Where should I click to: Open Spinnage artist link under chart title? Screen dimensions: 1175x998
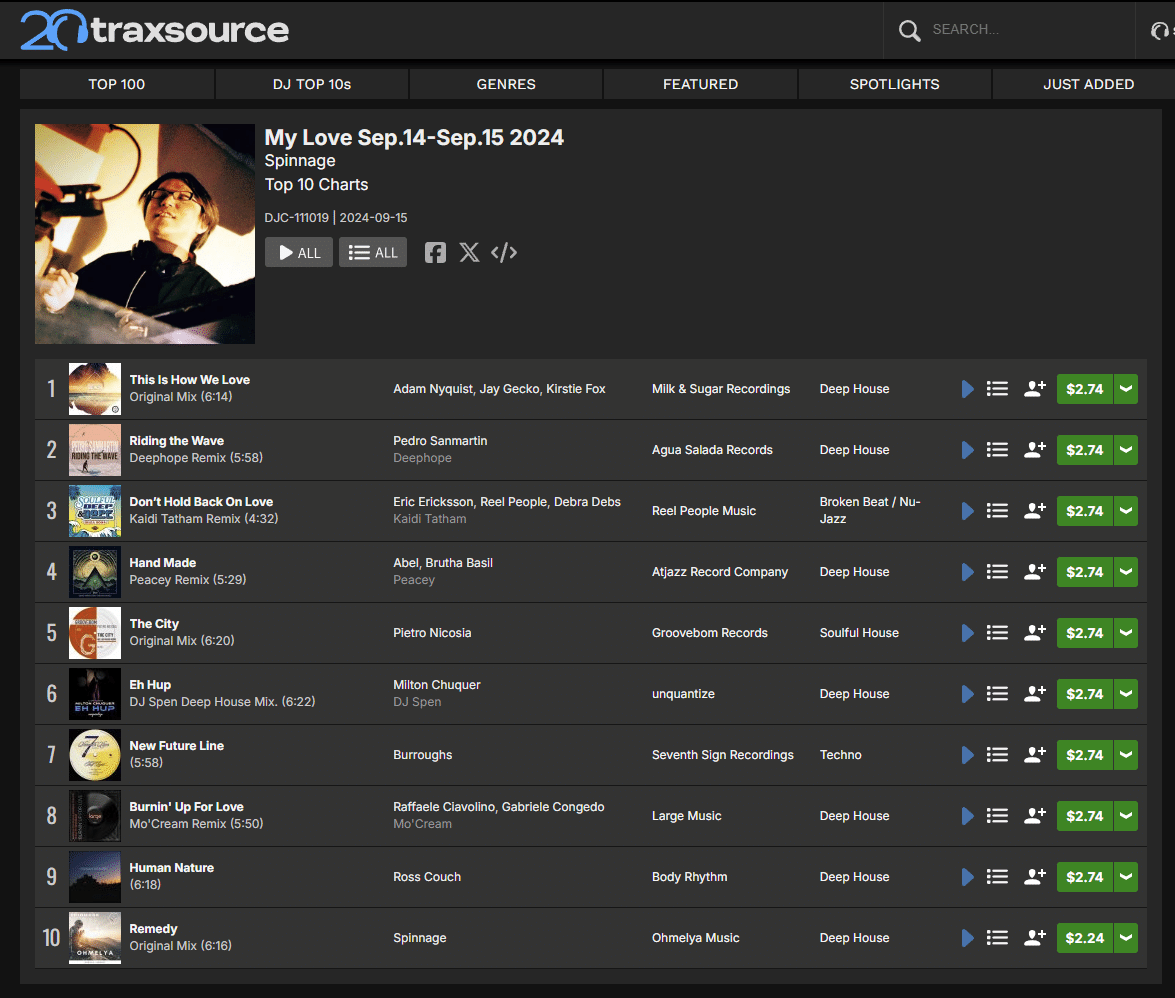300,160
